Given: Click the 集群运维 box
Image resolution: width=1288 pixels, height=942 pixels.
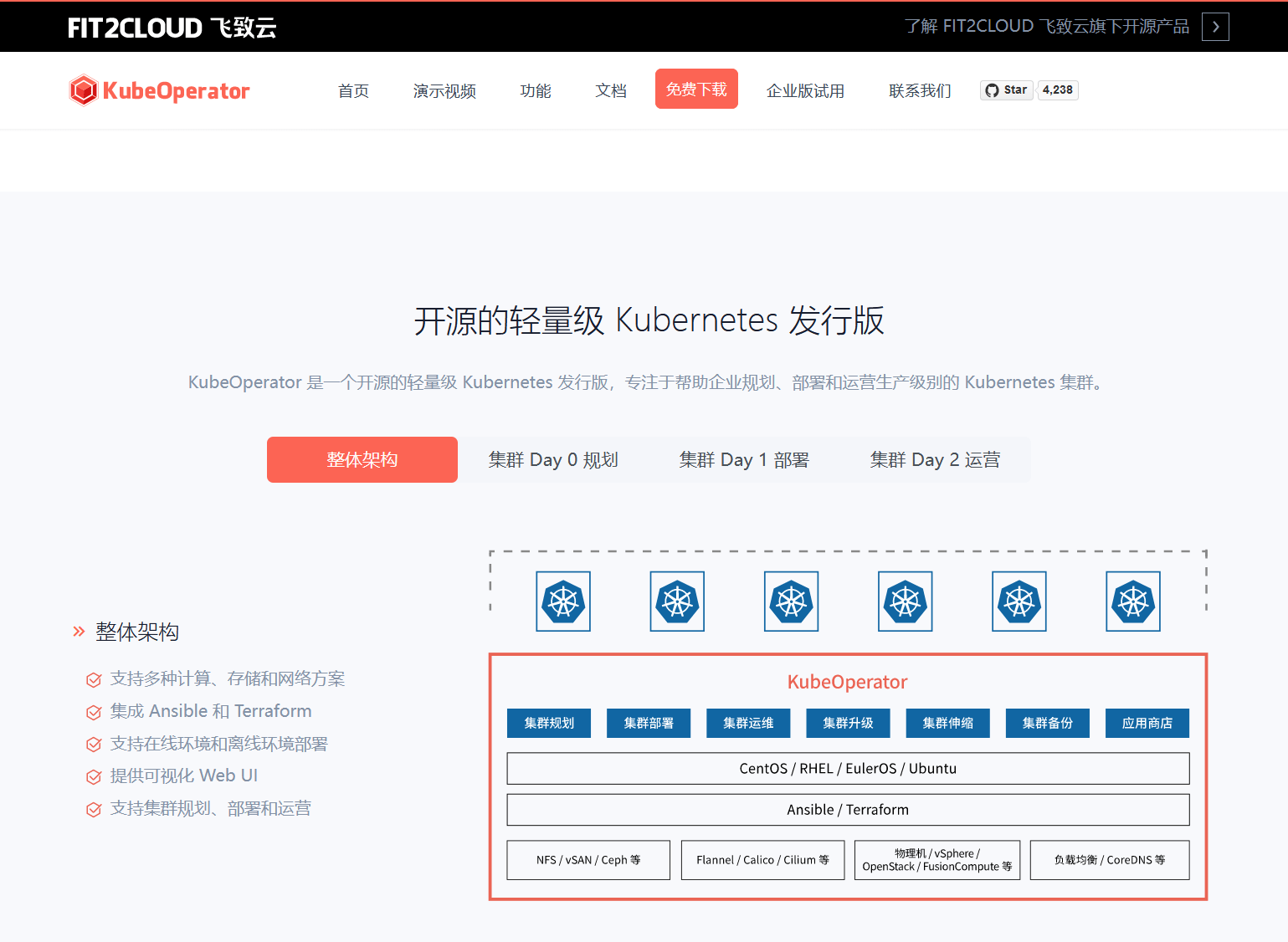Looking at the screenshot, I should point(748,723).
